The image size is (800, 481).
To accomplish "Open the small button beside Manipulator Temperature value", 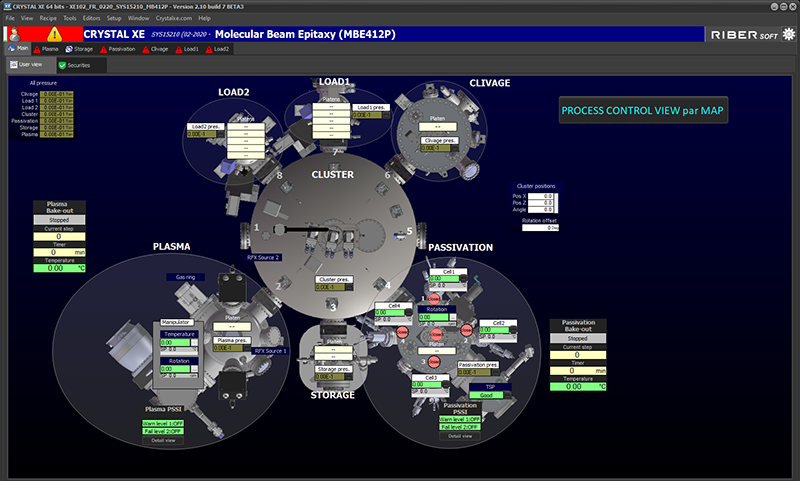I will coord(194,343).
